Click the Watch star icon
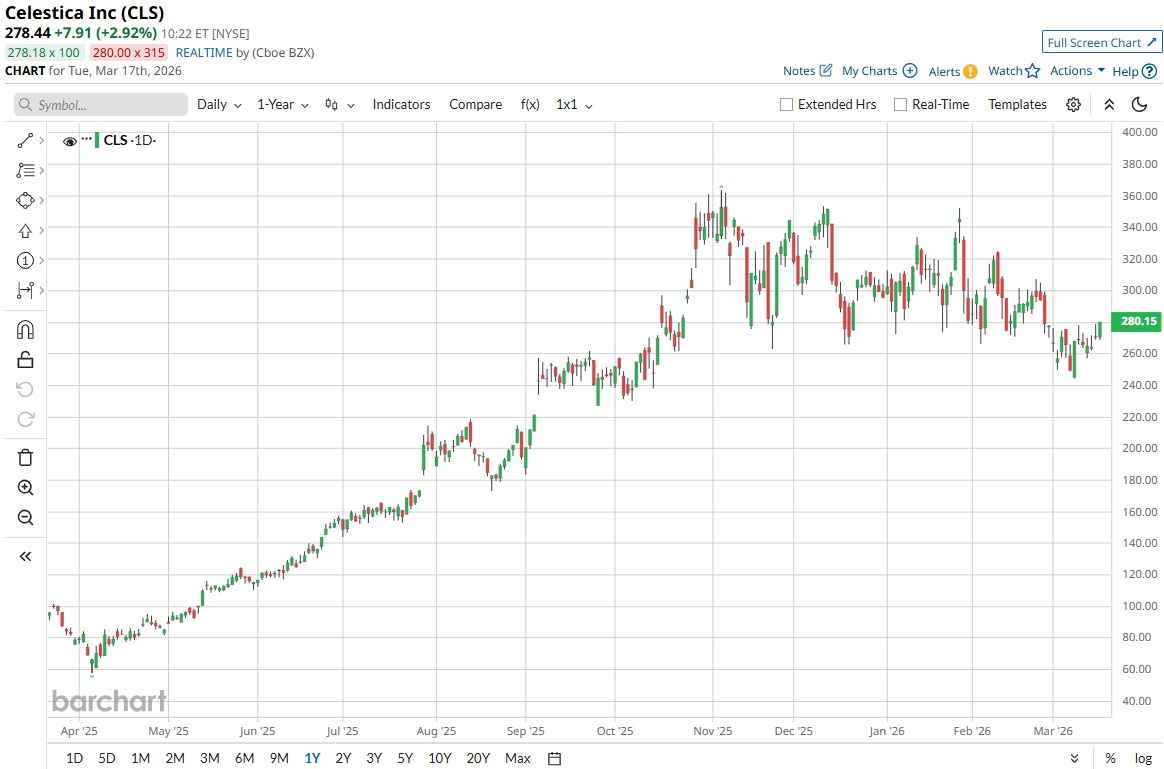The width and height of the screenshot is (1164, 769). (1033, 71)
